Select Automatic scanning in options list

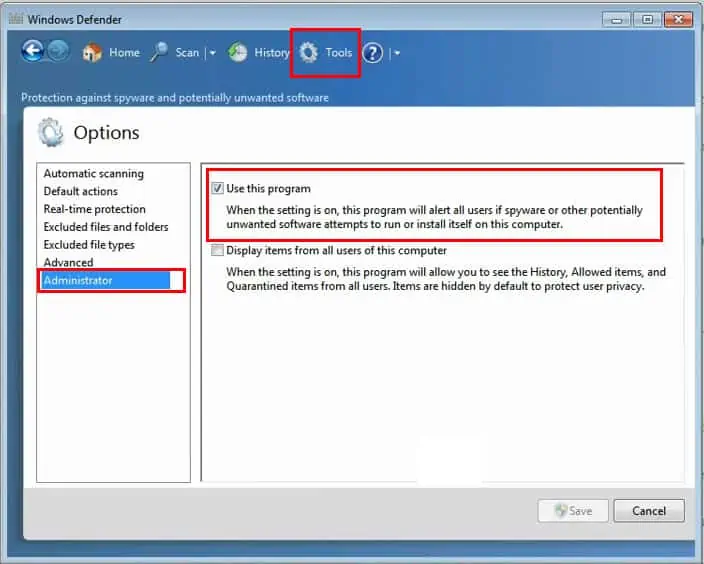tap(93, 174)
